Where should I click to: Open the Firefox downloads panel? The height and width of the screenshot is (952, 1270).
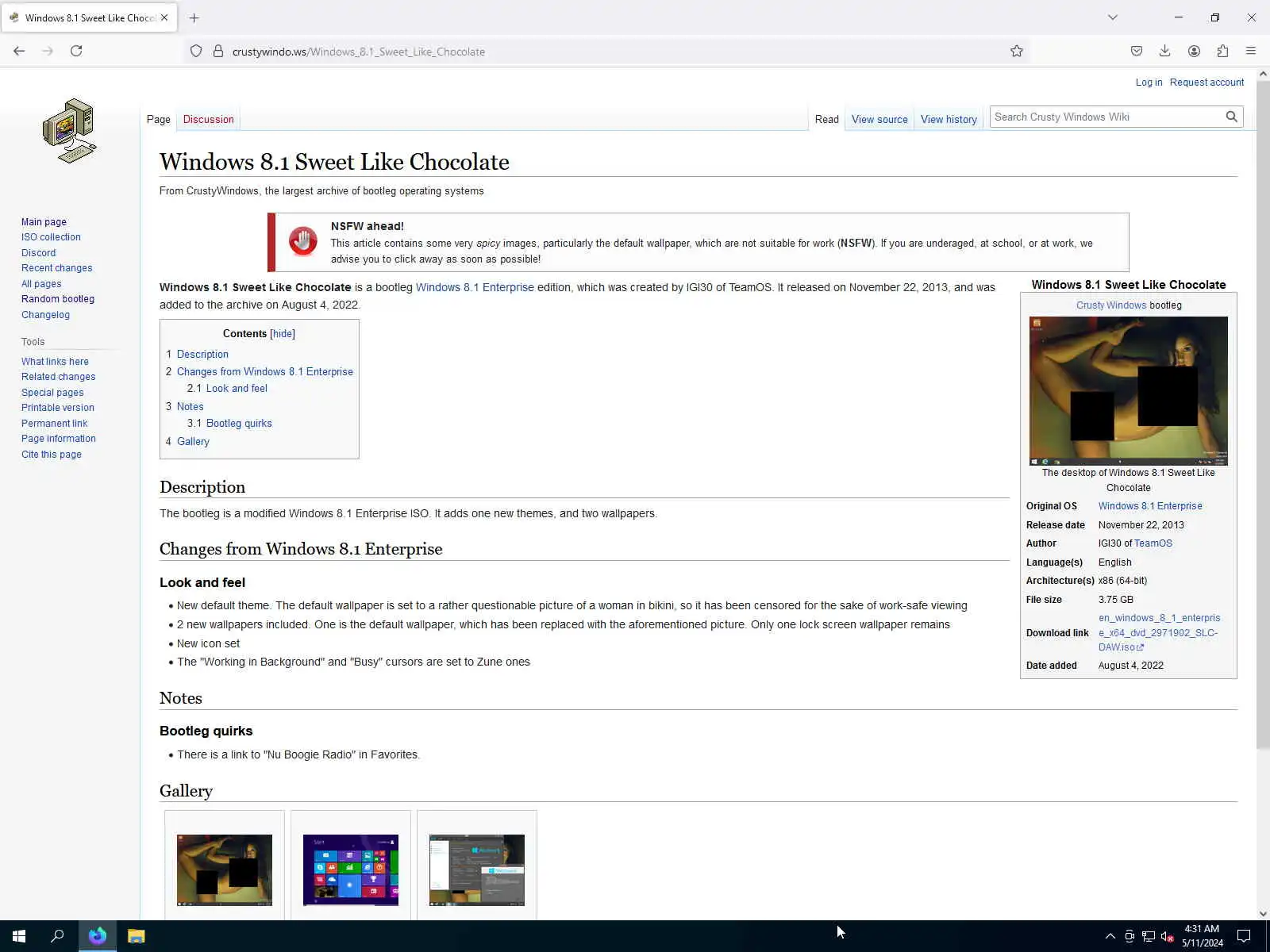pos(1165,51)
